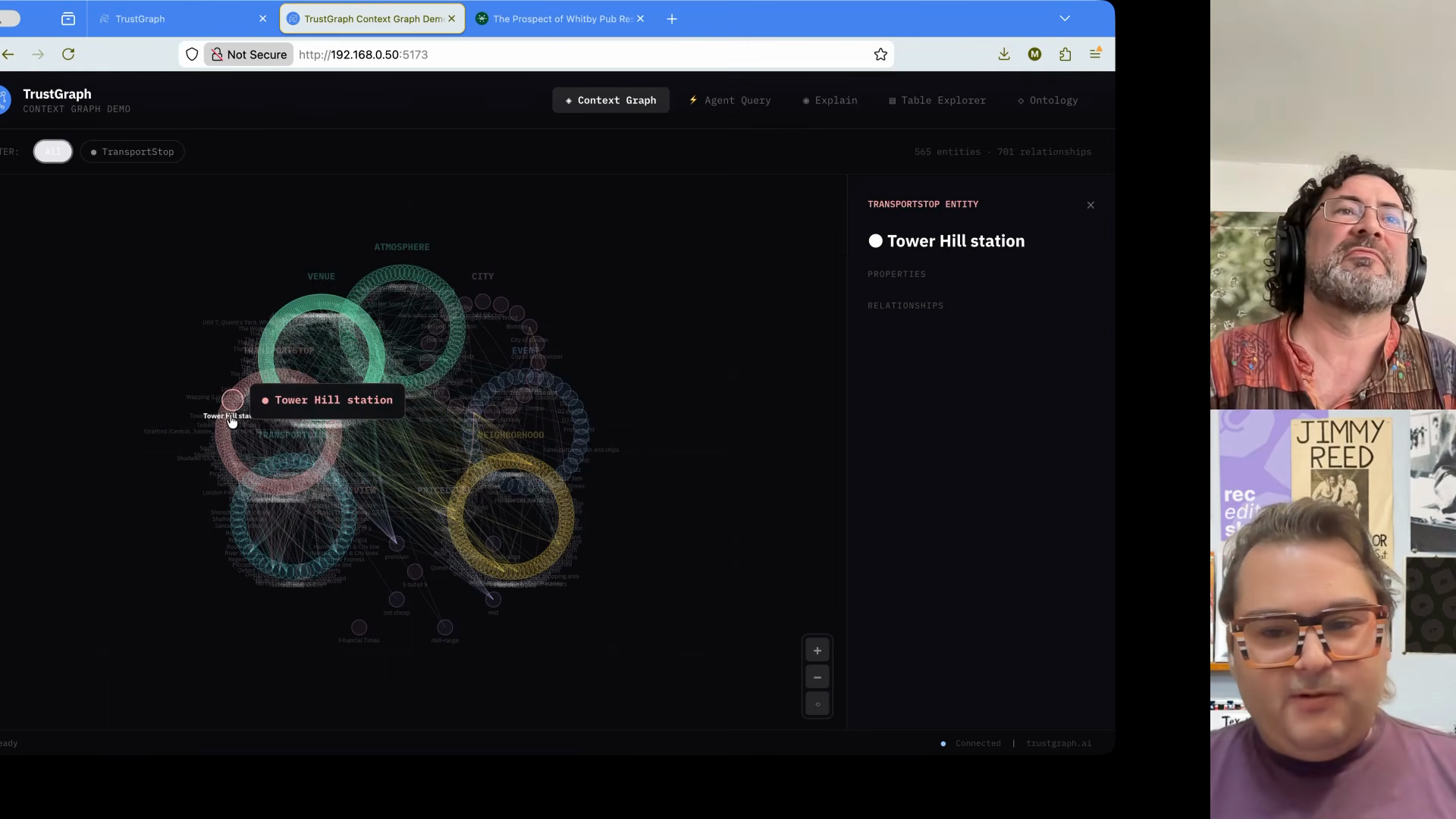The width and height of the screenshot is (1456, 819).
Task: Click the graph zoom out minus button
Action: tap(817, 677)
